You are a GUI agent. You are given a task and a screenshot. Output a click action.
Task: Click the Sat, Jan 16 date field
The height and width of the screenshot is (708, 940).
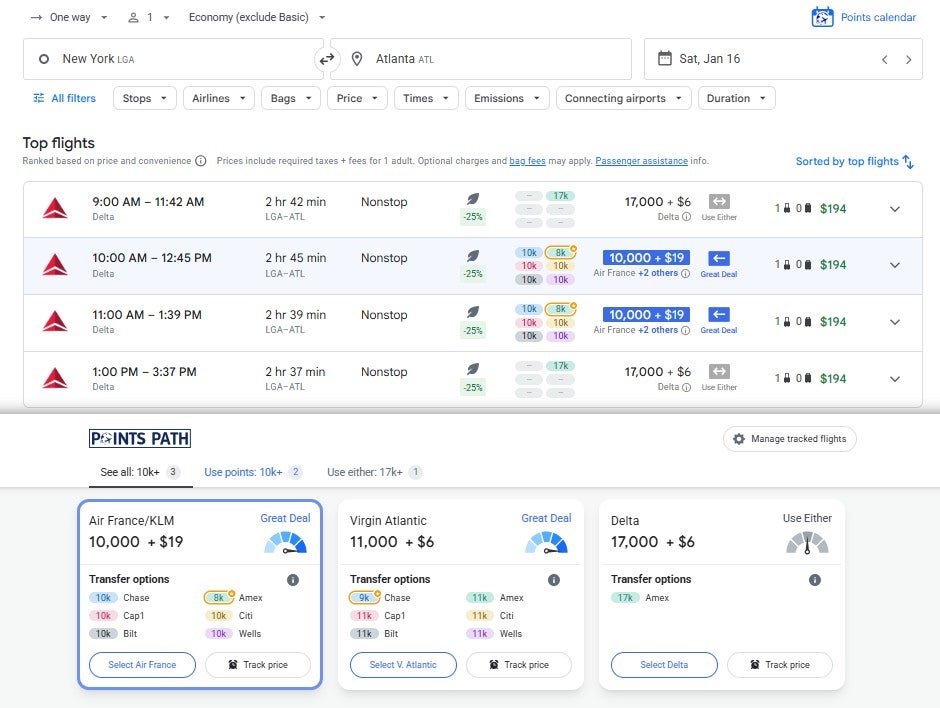[x=783, y=59]
